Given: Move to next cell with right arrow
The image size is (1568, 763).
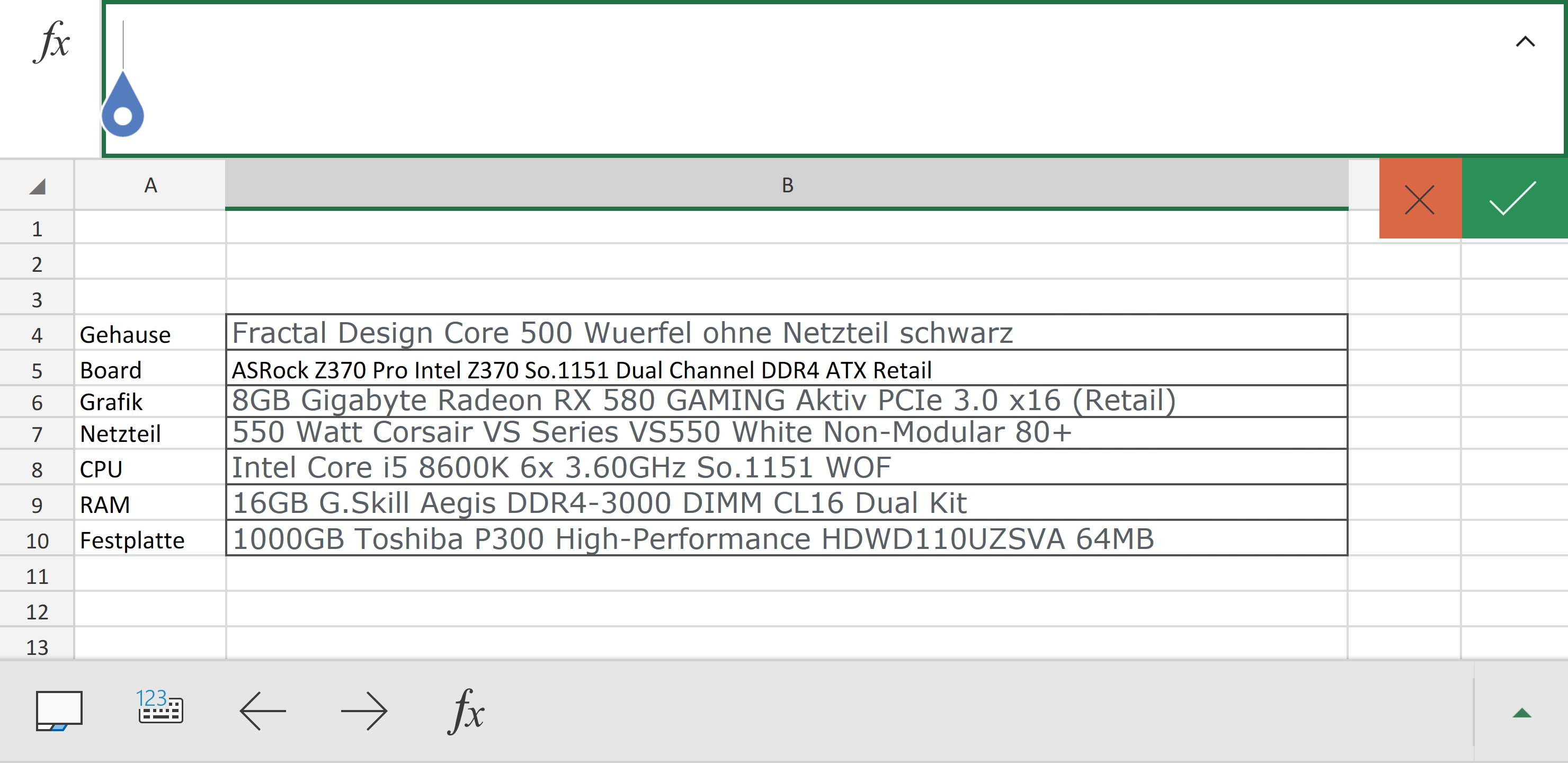Looking at the screenshot, I should 363,710.
